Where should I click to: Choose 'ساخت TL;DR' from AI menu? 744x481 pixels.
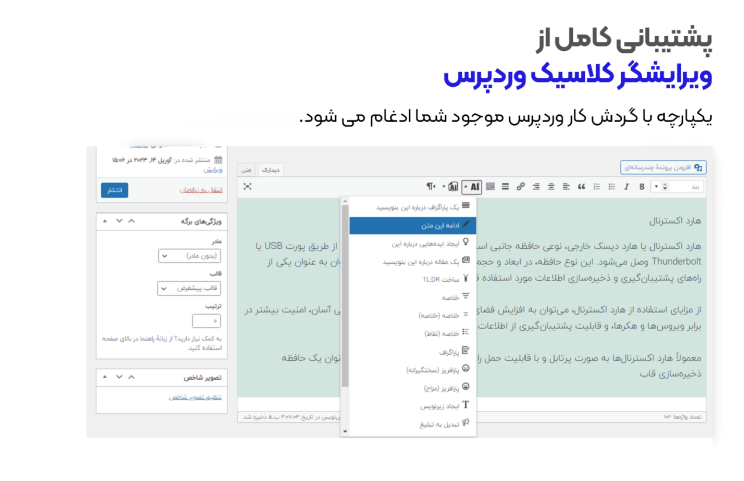coord(409,279)
